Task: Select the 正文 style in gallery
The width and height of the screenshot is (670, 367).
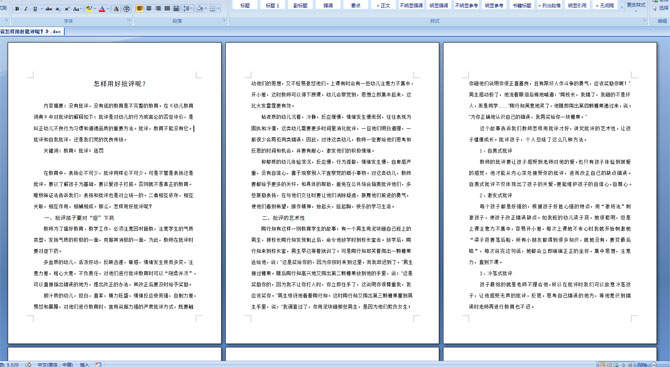Action: [x=383, y=6]
